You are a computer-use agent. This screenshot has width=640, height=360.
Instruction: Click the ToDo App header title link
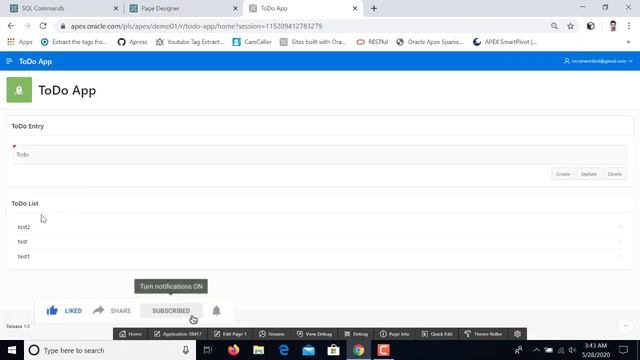tap(36, 62)
